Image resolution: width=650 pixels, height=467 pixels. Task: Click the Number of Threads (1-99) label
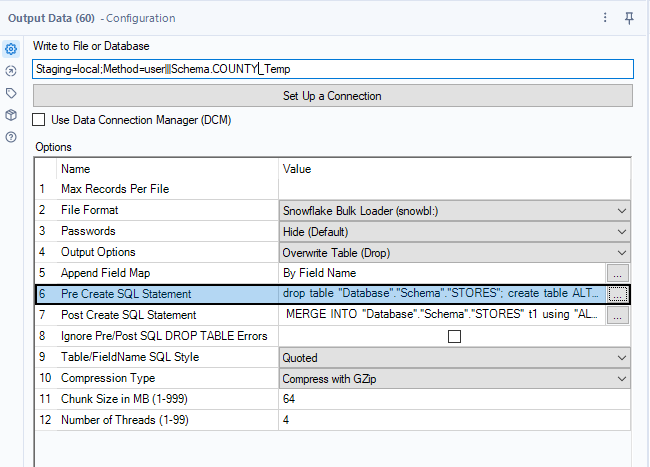tap(125, 420)
